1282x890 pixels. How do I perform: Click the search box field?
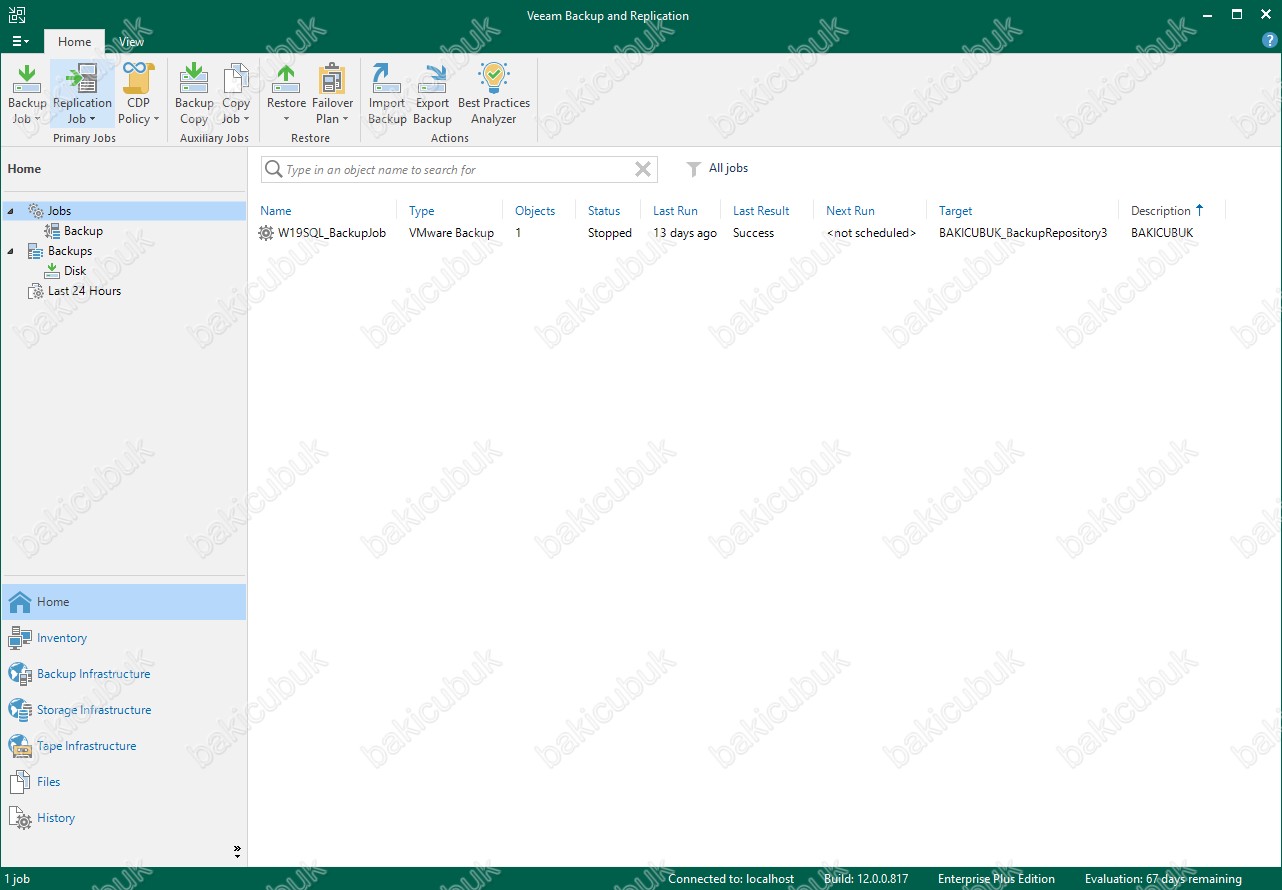(x=459, y=169)
